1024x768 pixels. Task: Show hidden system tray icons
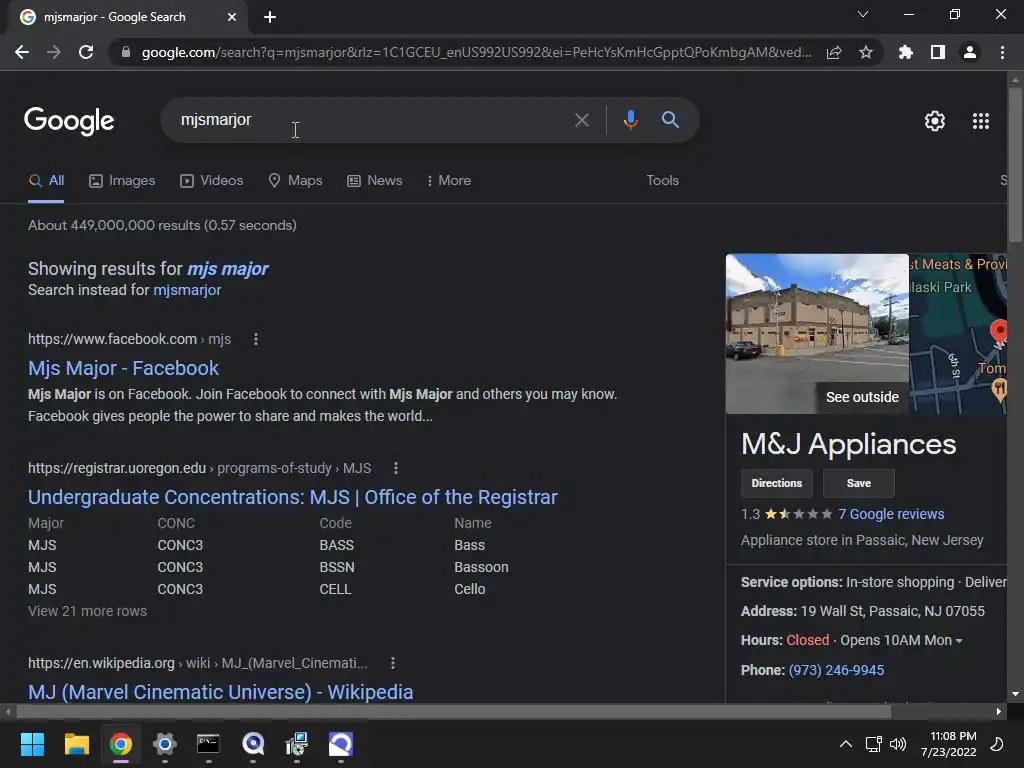(846, 744)
